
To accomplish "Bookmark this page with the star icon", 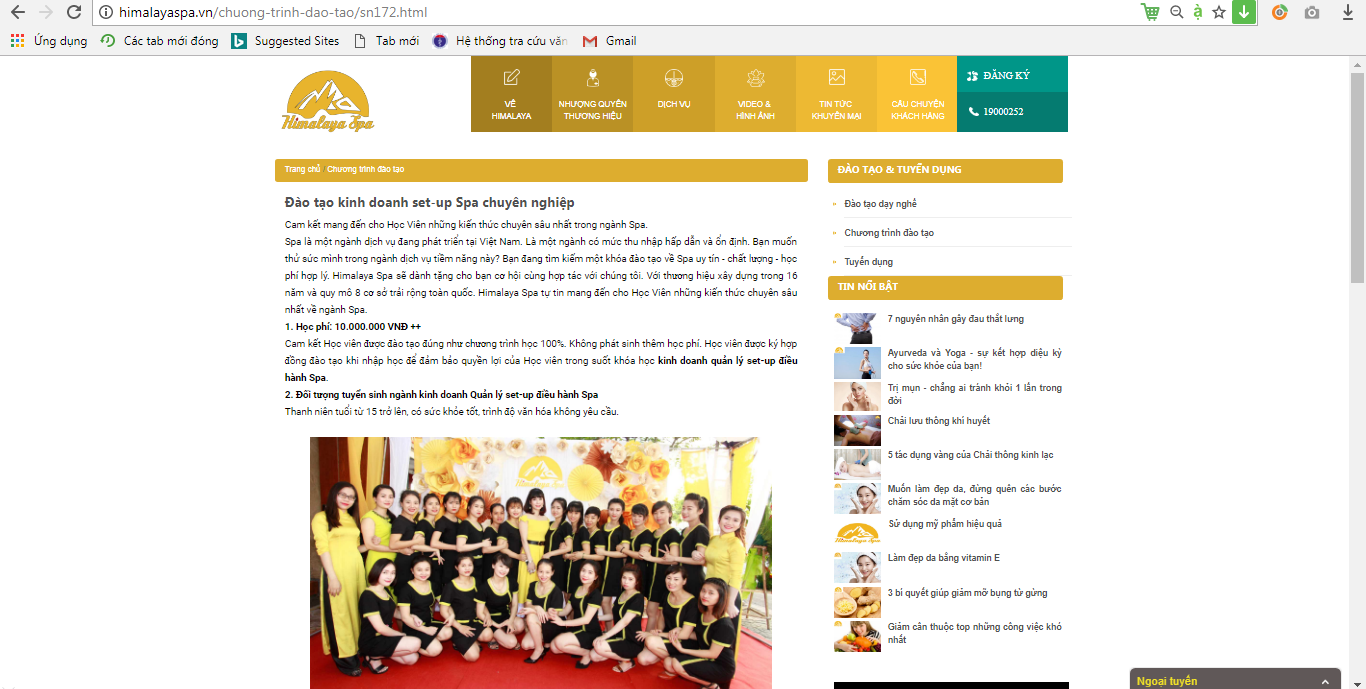I will tap(1219, 13).
